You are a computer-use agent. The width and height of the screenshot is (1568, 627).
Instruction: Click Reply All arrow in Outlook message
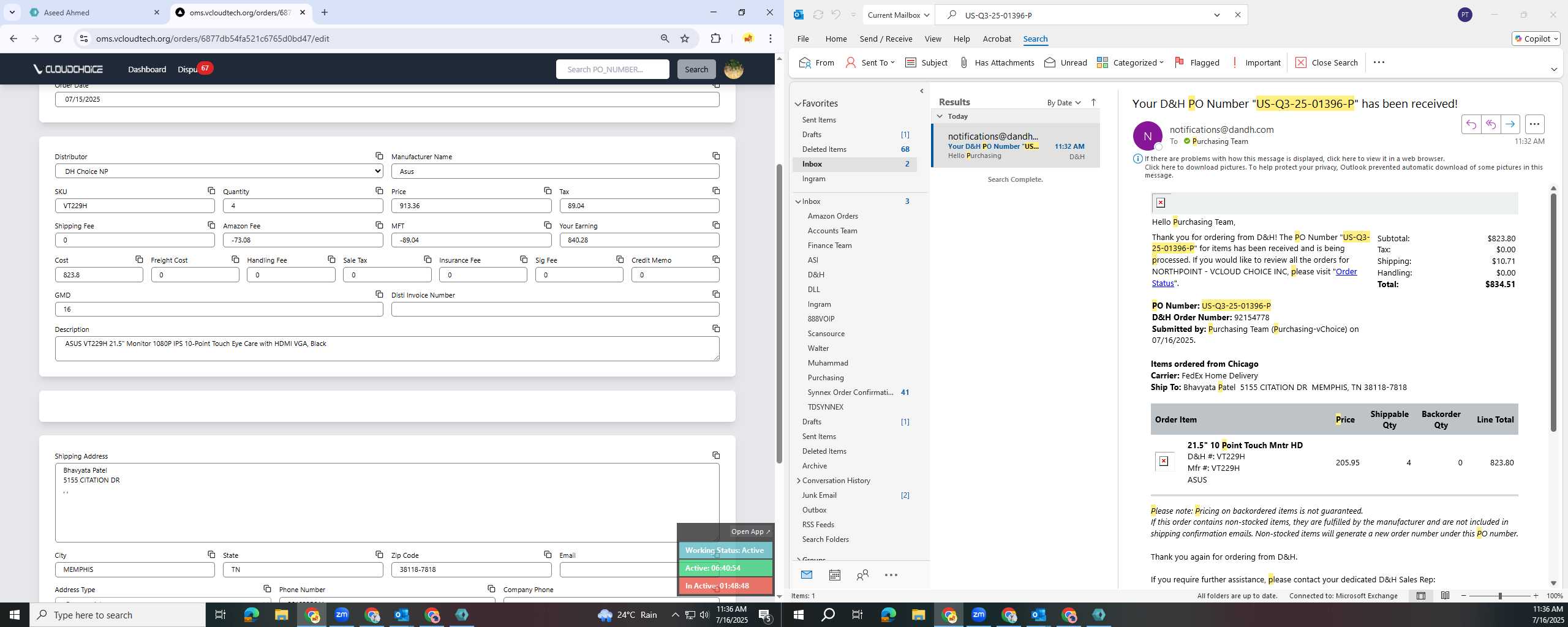click(1491, 124)
